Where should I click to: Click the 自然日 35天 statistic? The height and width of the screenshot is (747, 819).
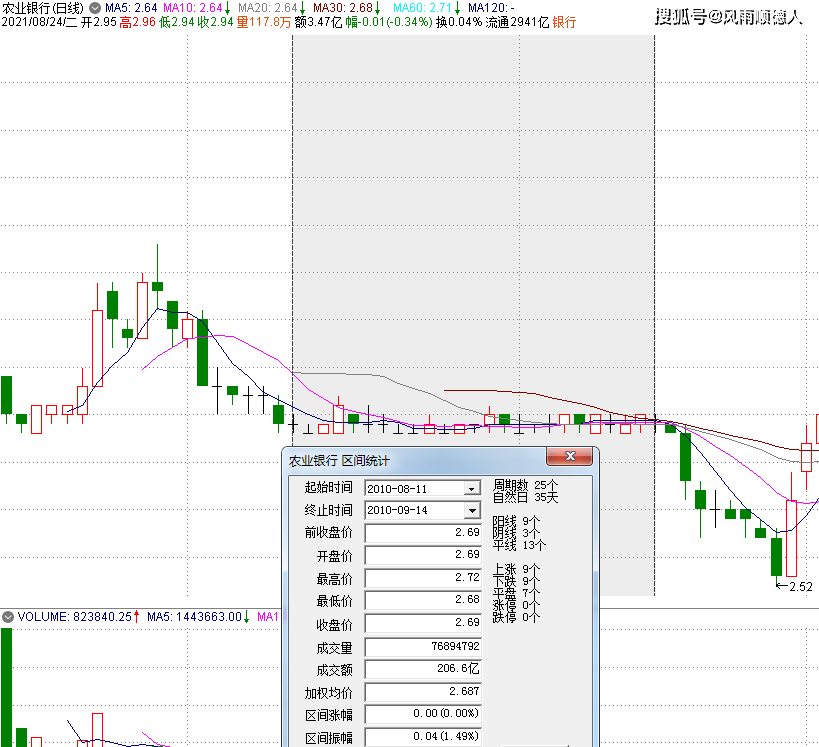(525, 497)
